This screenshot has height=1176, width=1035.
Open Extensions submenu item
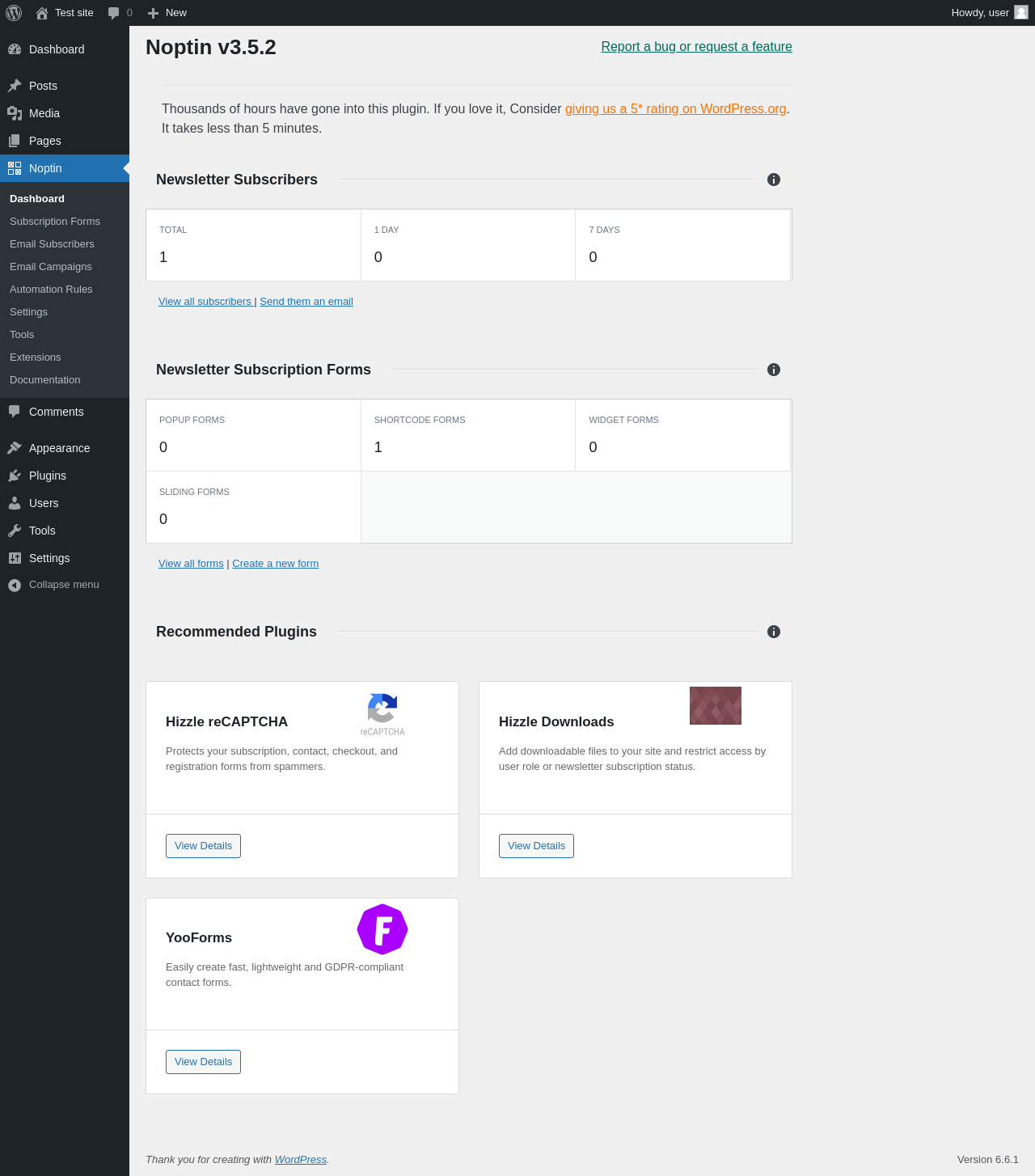click(x=35, y=357)
